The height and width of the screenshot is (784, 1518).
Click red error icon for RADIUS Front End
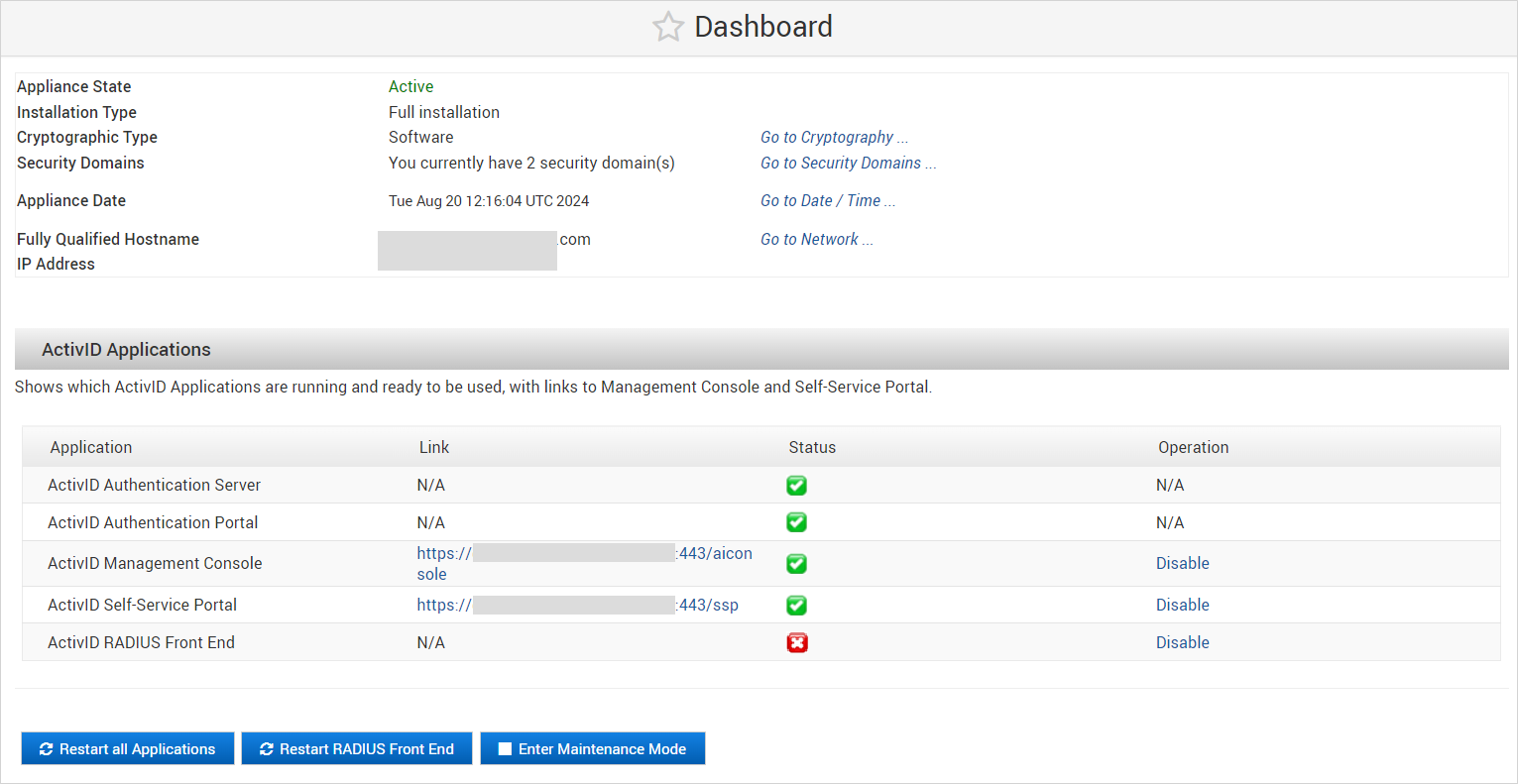point(796,642)
